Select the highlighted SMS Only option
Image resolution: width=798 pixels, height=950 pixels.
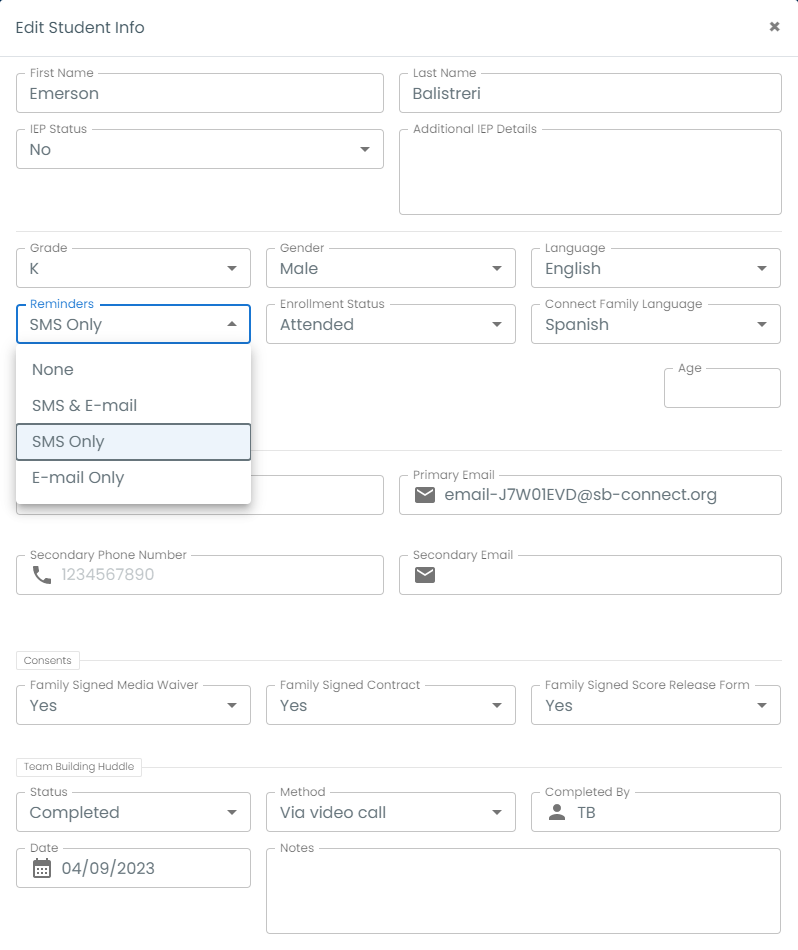[x=68, y=442]
